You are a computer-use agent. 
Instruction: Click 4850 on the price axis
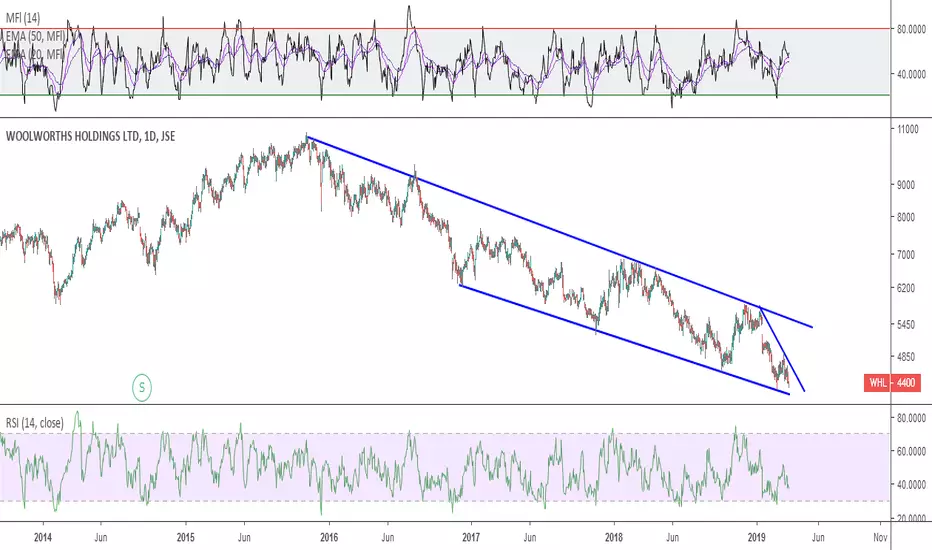[x=906, y=357]
